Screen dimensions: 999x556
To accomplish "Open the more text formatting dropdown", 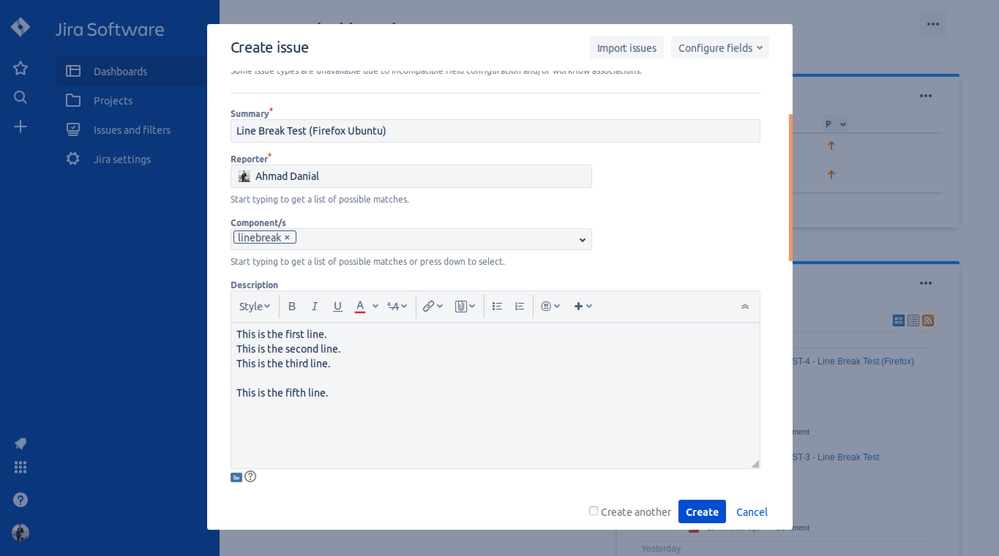I will click(x=397, y=306).
